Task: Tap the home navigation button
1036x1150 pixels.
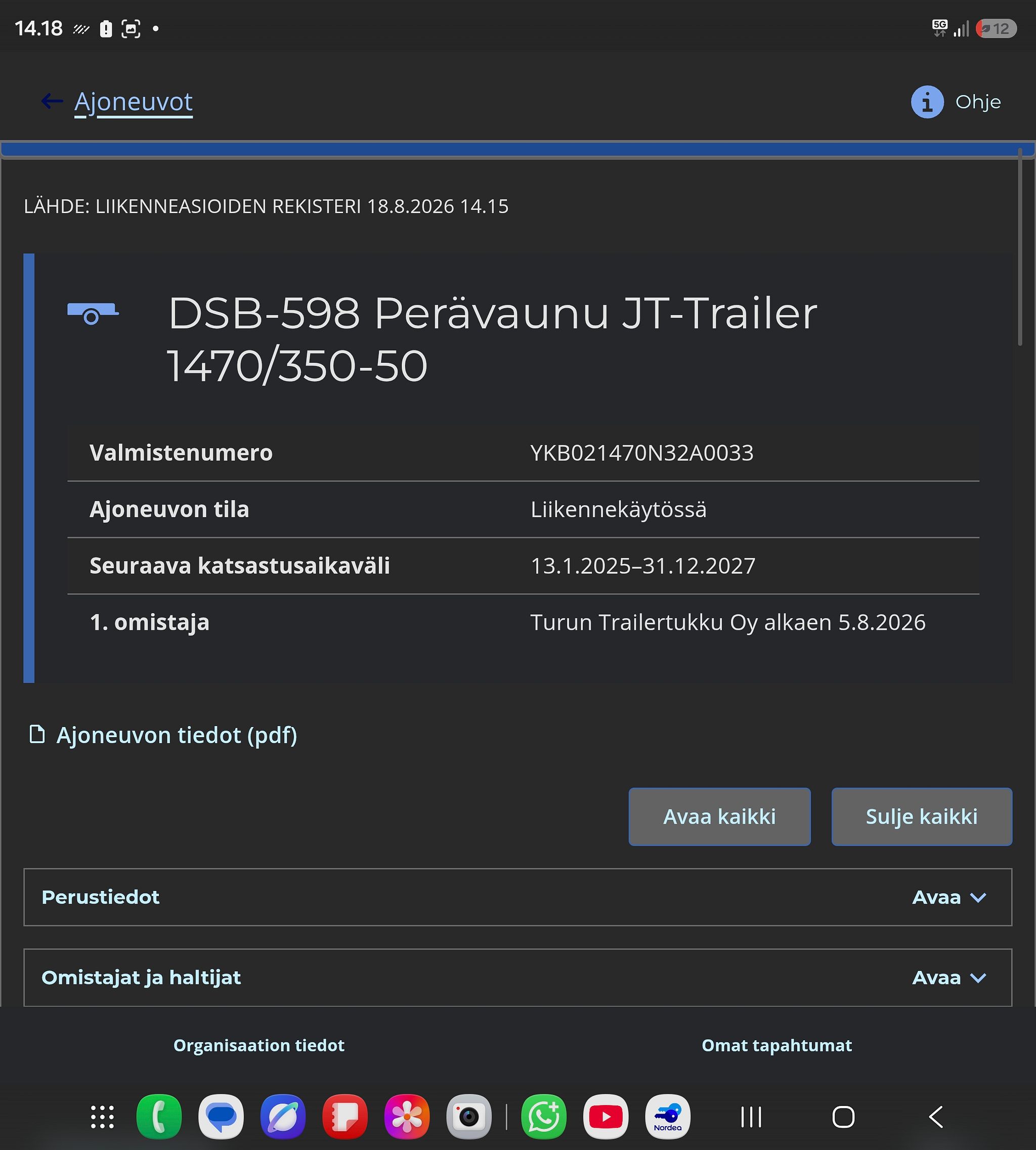Action: (844, 1117)
